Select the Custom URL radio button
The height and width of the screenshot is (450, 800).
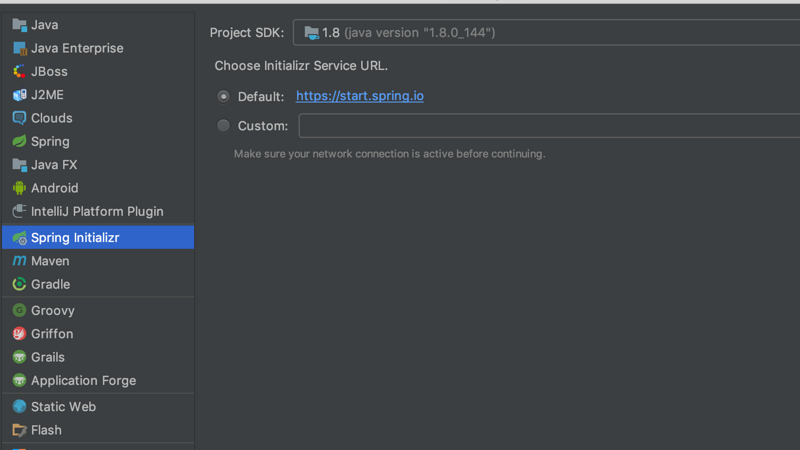223,126
